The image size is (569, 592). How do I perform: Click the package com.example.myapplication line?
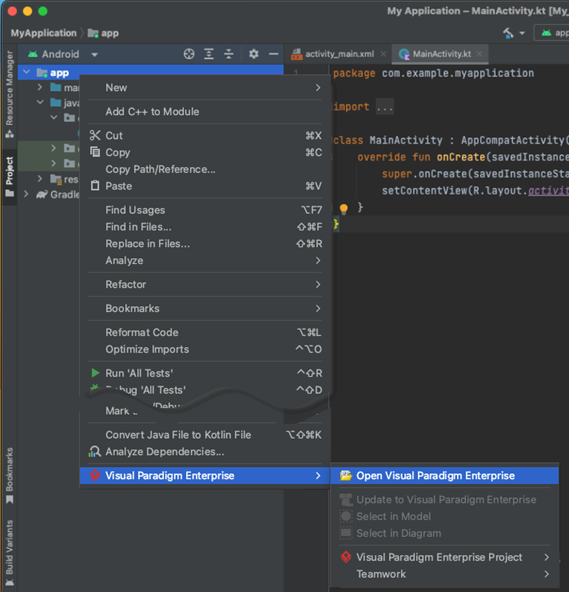[433, 73]
